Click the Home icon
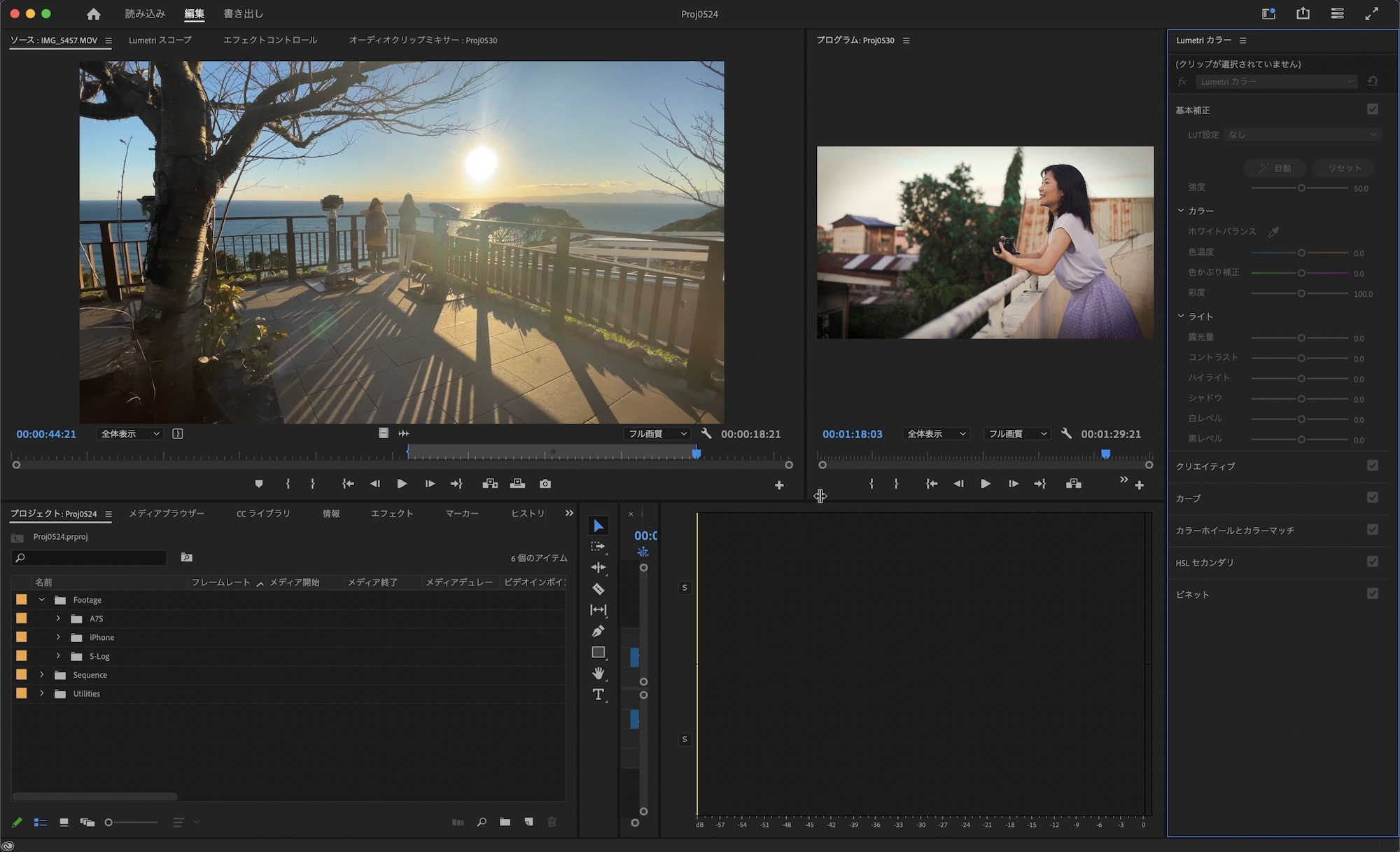Viewport: 1400px width, 852px height. [x=93, y=14]
